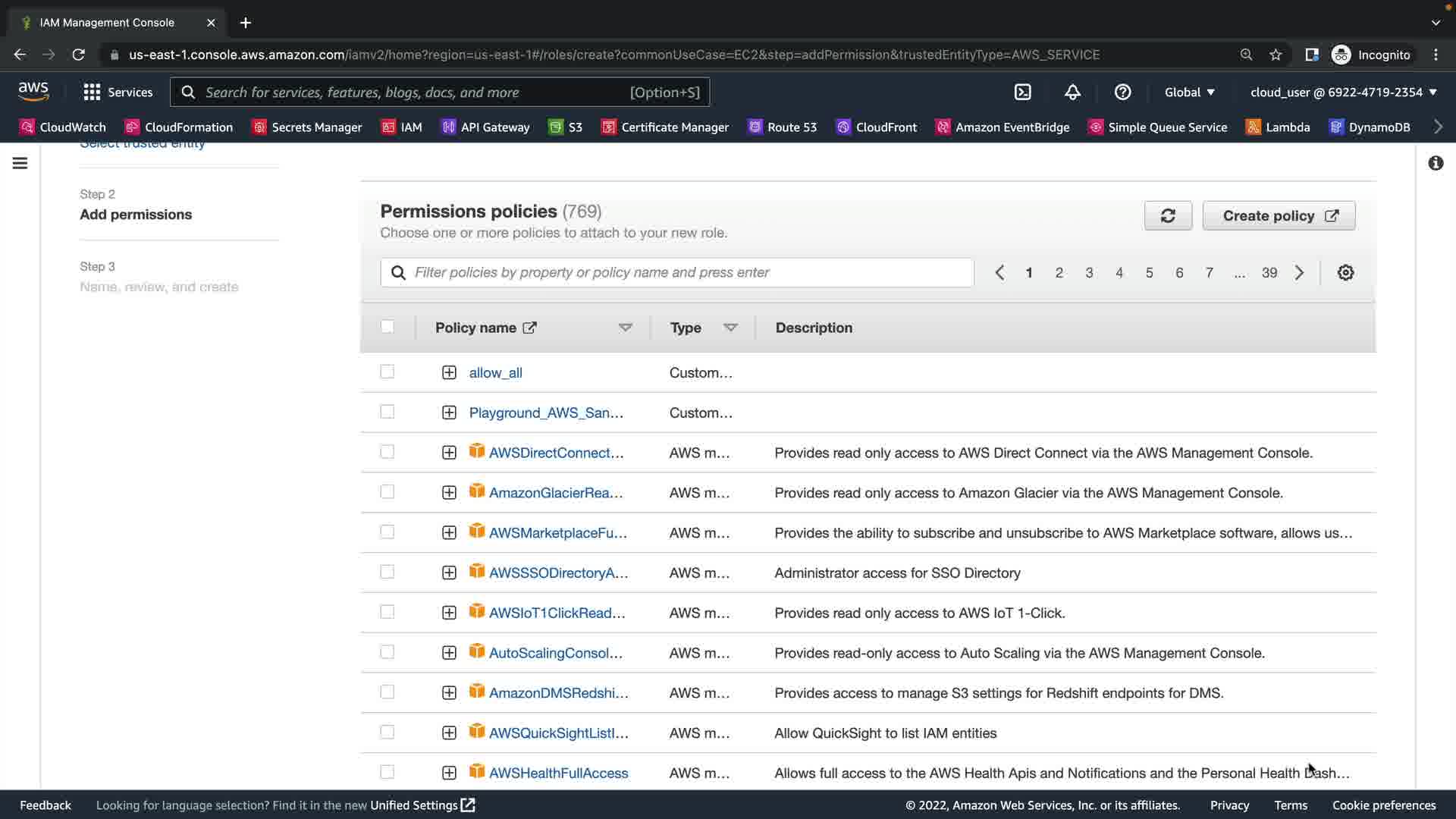Check the allow_all policy checkbox

point(388,372)
